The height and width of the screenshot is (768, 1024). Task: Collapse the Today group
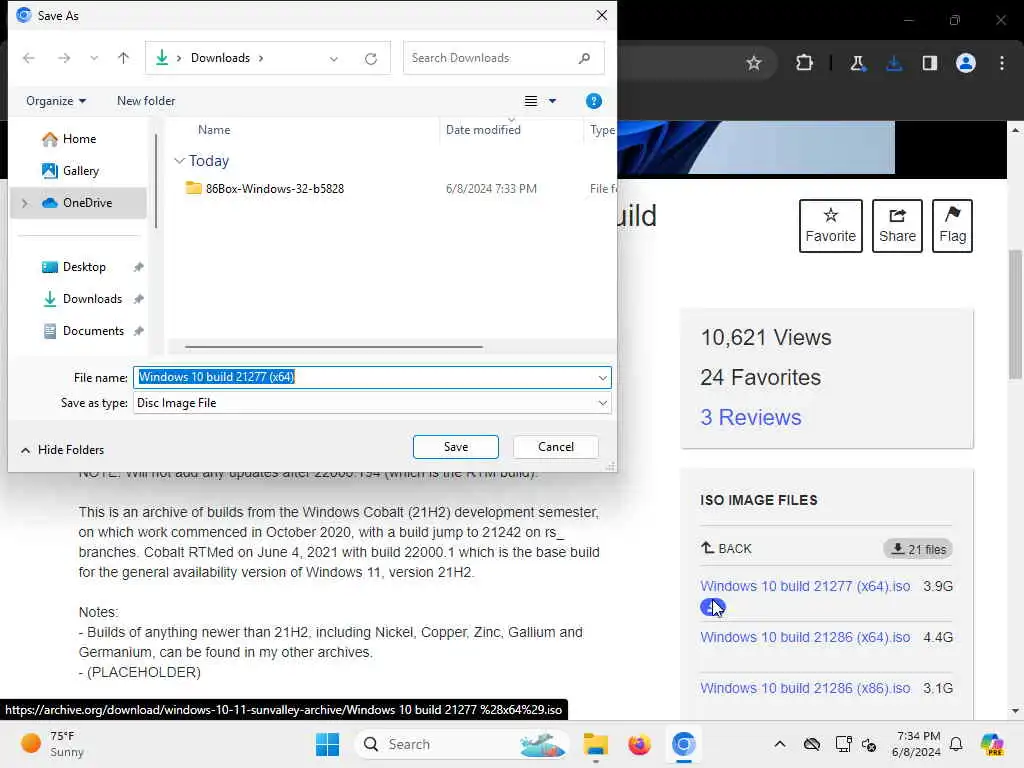[x=180, y=161]
